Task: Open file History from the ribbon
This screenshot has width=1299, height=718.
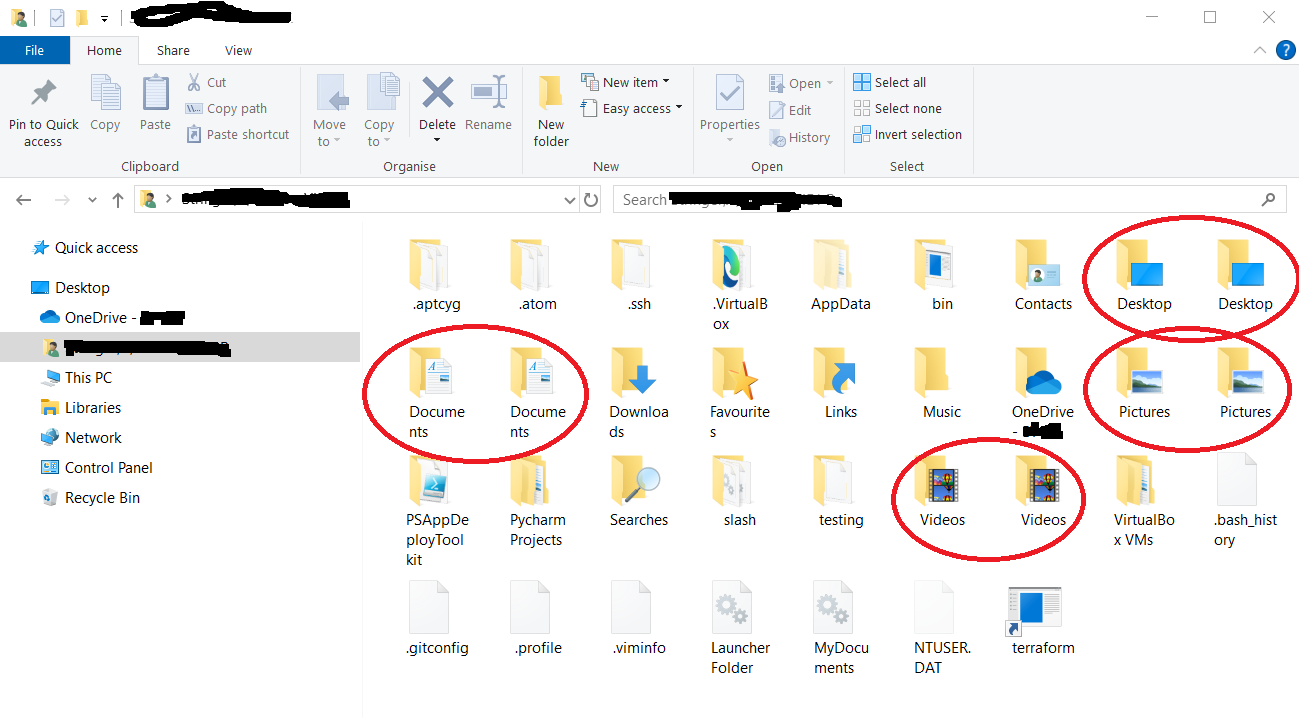Action: [x=801, y=137]
